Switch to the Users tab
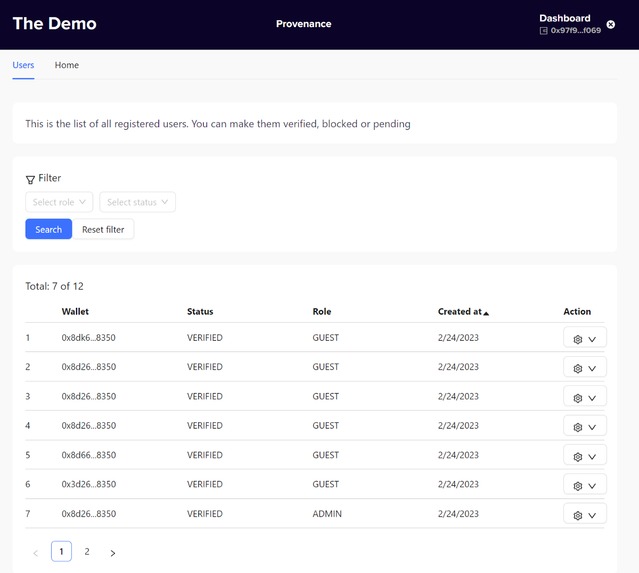Screen dimensions: 639x573 pos(23,65)
